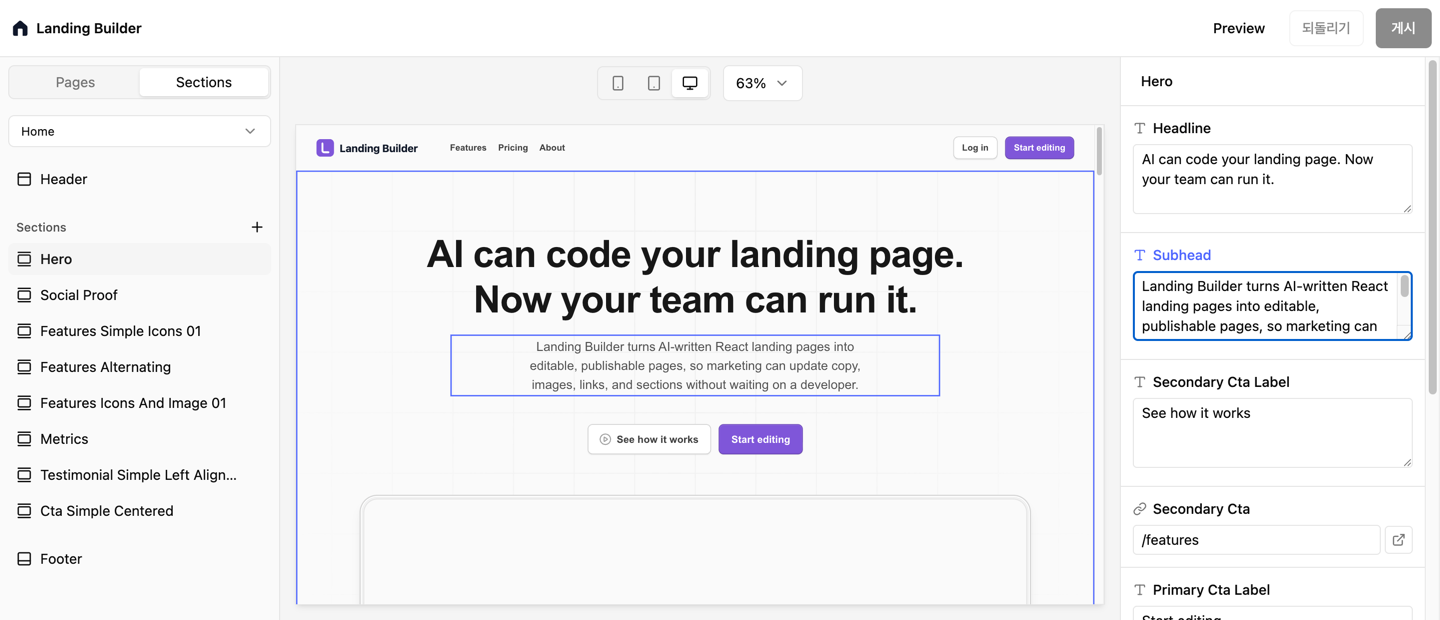The image size is (1440, 620).
Task: Select the Header item in sidebar
Action: tap(139, 179)
